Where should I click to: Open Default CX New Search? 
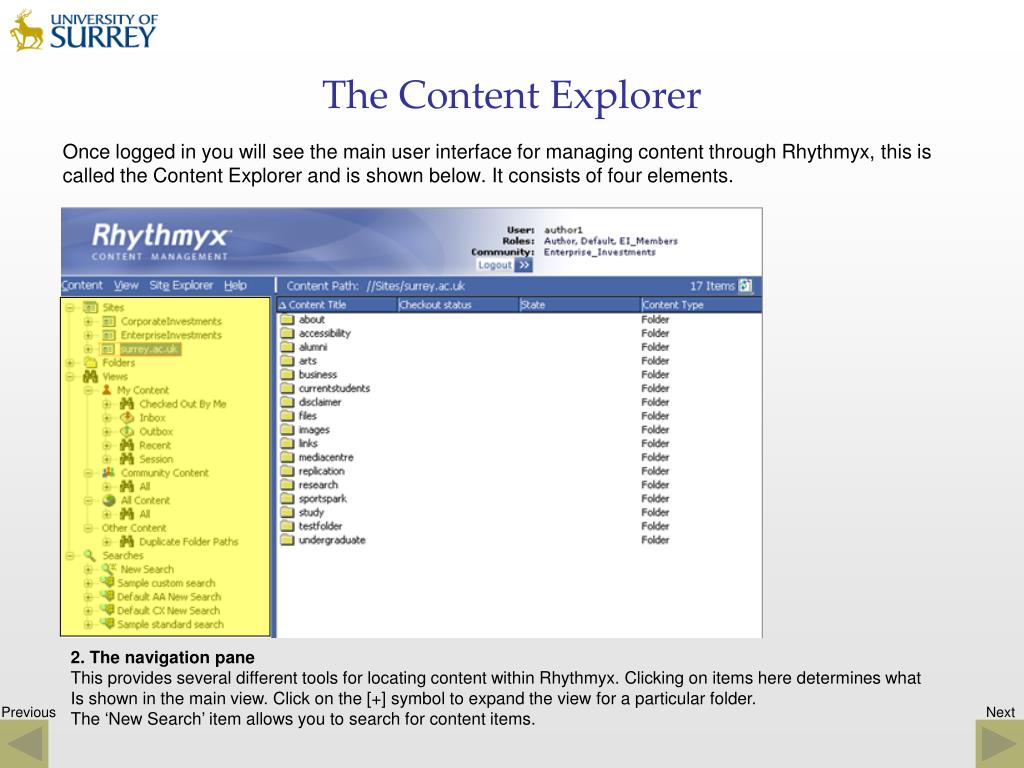pos(168,611)
